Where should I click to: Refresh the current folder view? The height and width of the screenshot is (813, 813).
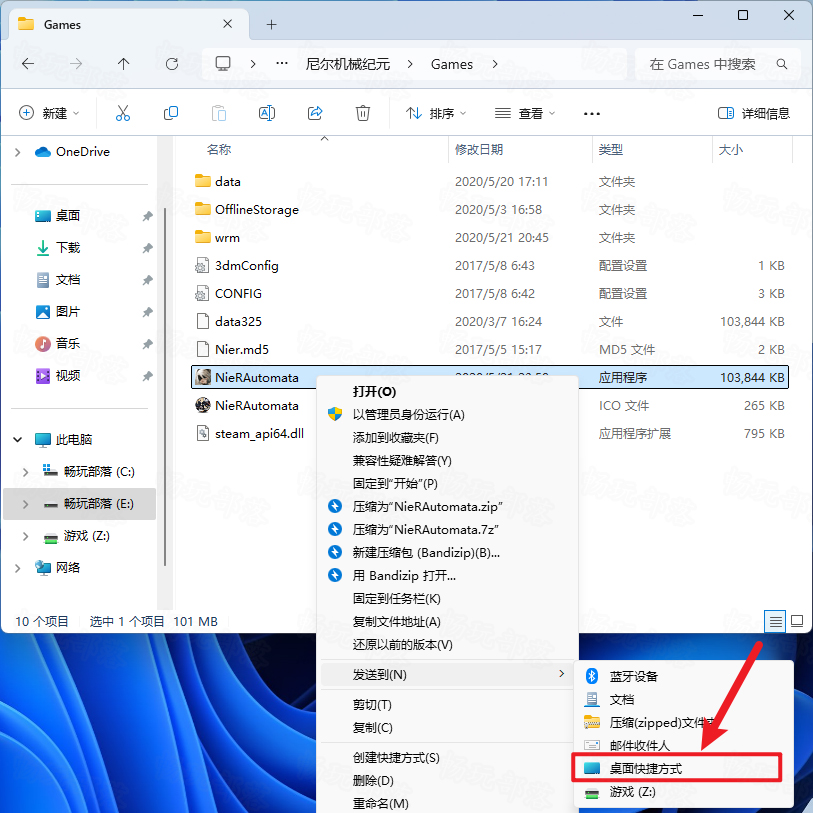[x=172, y=64]
